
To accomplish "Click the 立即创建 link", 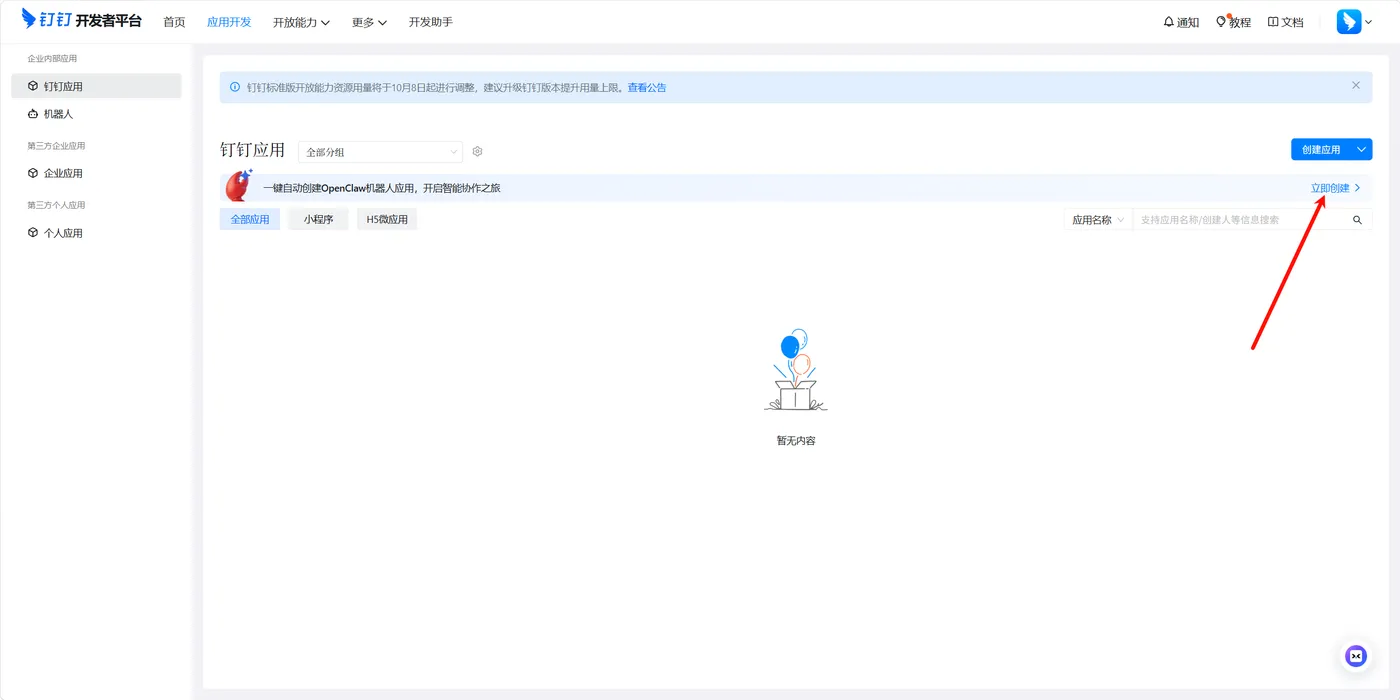I will 1330,188.
